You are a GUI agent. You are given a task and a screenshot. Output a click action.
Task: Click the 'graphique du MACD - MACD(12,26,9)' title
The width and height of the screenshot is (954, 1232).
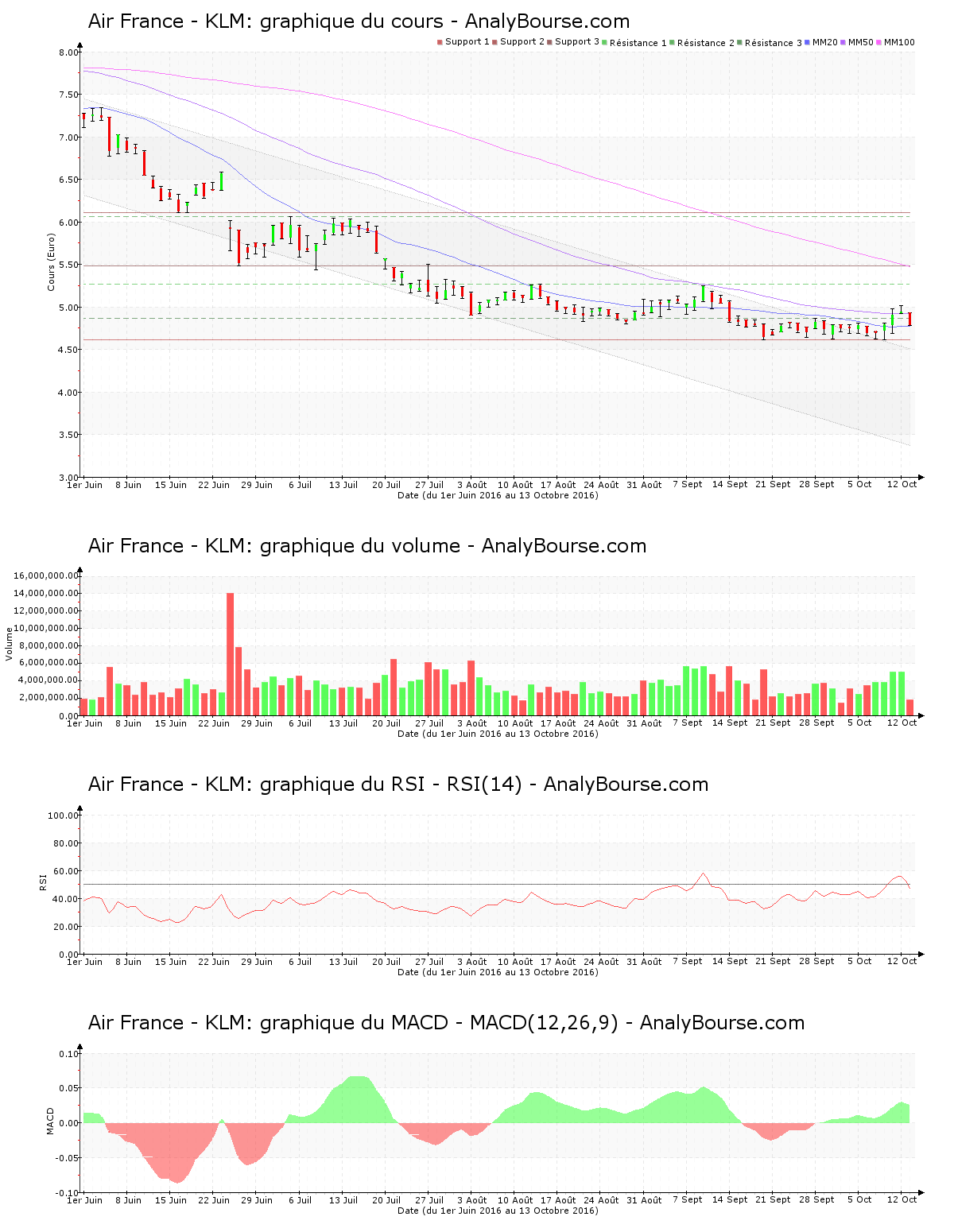[x=446, y=1023]
